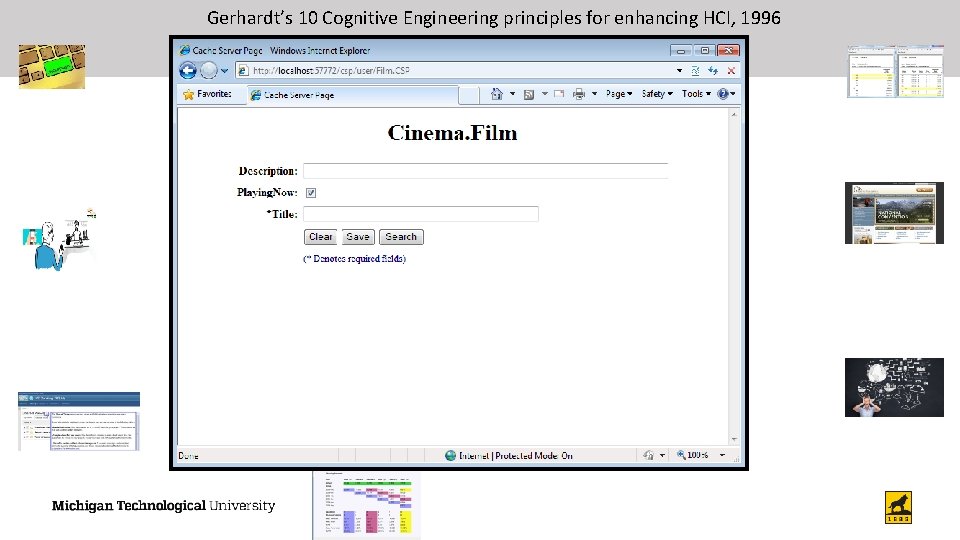Click the Michigan Tech husky logo
This screenshot has height=540, width=960.
click(x=898, y=508)
